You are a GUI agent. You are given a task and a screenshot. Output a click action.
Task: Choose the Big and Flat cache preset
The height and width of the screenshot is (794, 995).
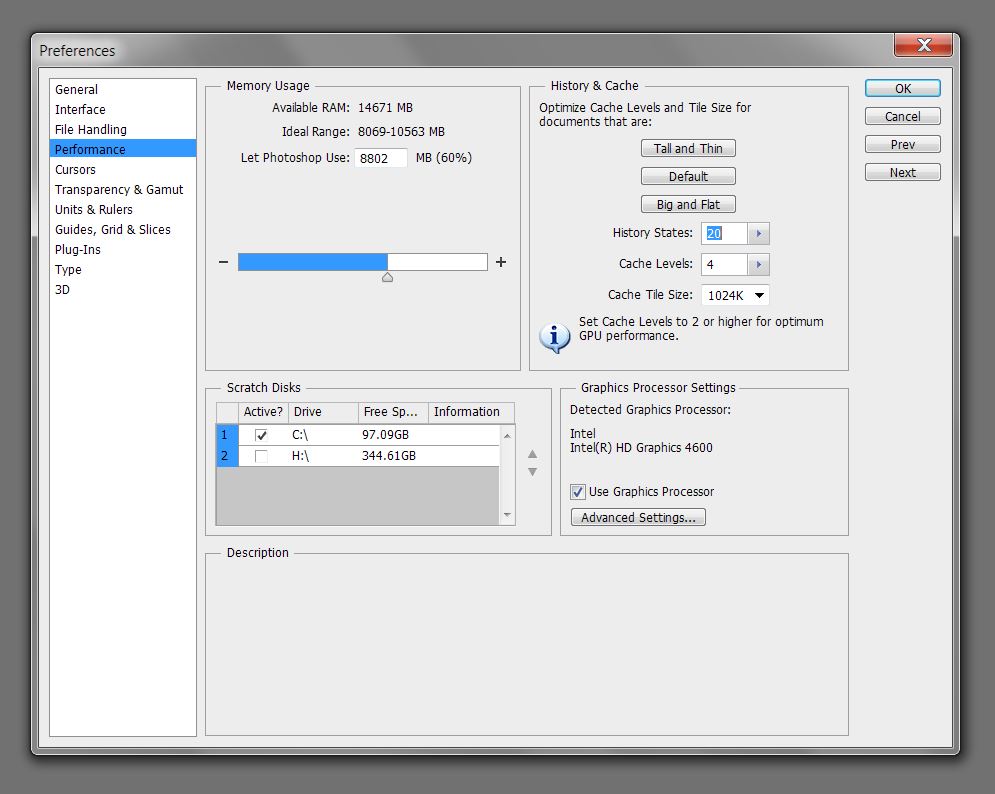click(x=688, y=205)
